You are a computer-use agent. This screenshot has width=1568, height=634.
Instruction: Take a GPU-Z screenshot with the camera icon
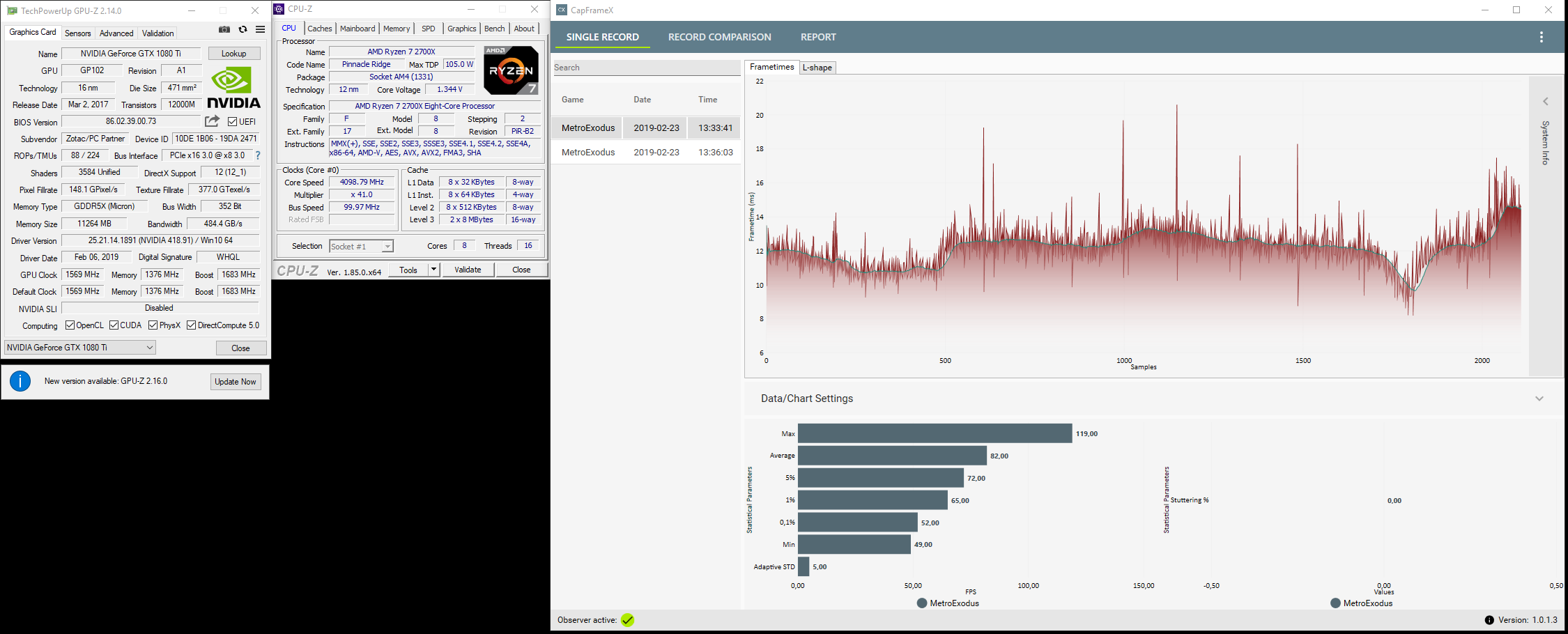(224, 29)
